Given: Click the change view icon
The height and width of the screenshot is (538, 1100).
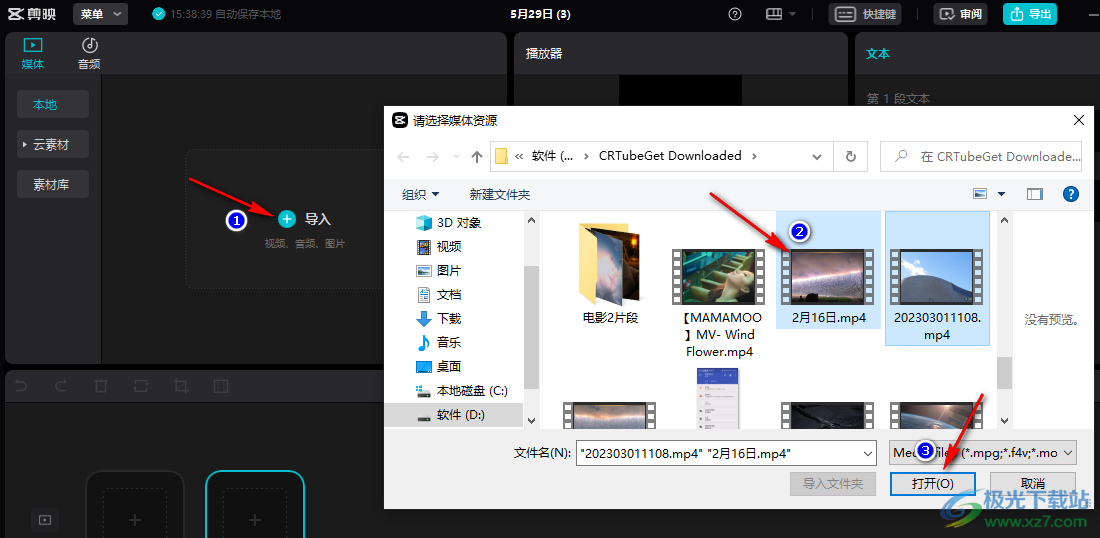Looking at the screenshot, I should pyautogui.click(x=980, y=194).
